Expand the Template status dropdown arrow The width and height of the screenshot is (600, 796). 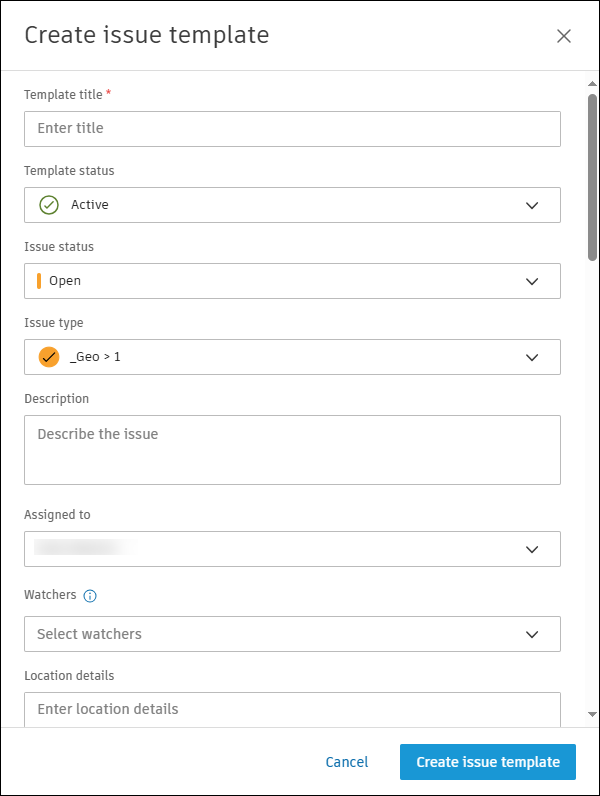coord(532,205)
